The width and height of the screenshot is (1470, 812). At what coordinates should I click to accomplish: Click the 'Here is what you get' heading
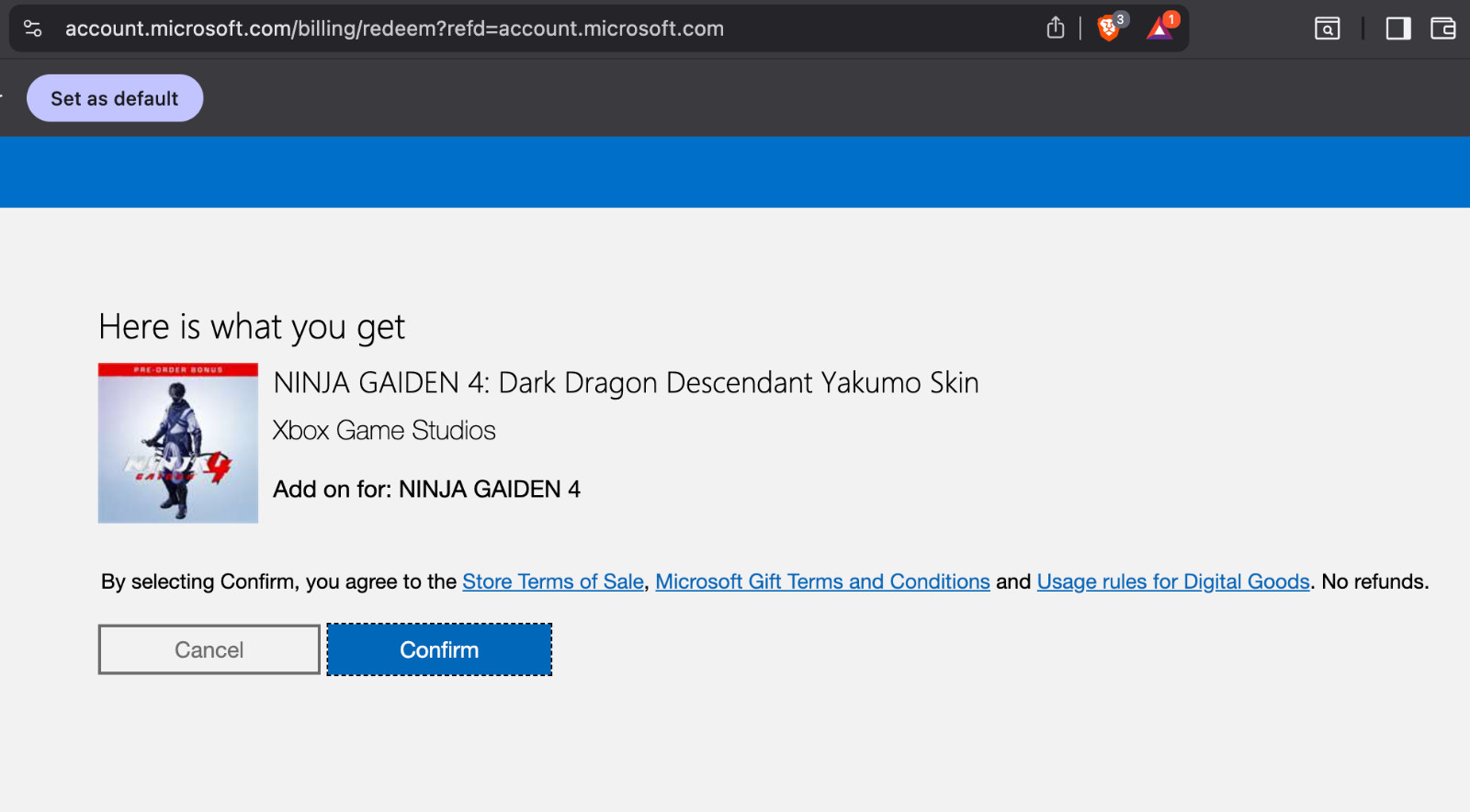pyautogui.click(x=252, y=327)
